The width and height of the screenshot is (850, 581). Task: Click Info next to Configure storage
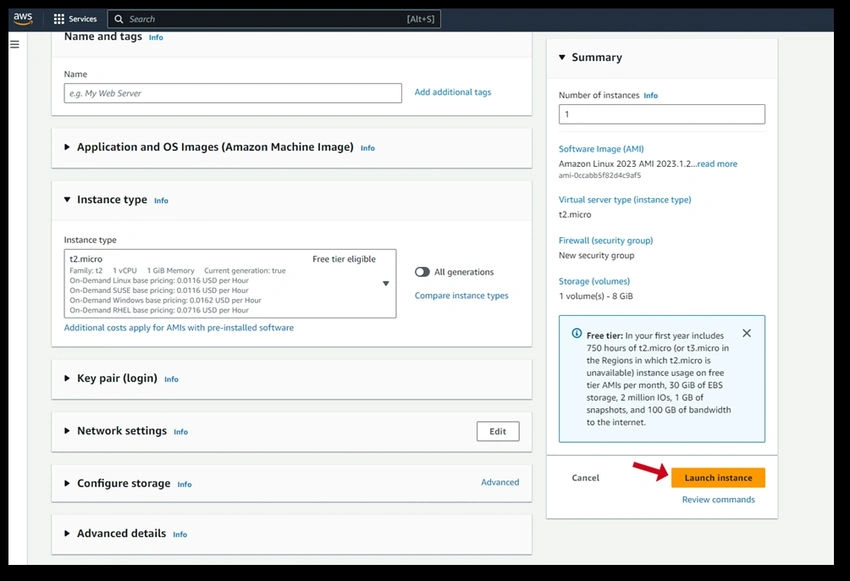point(184,485)
